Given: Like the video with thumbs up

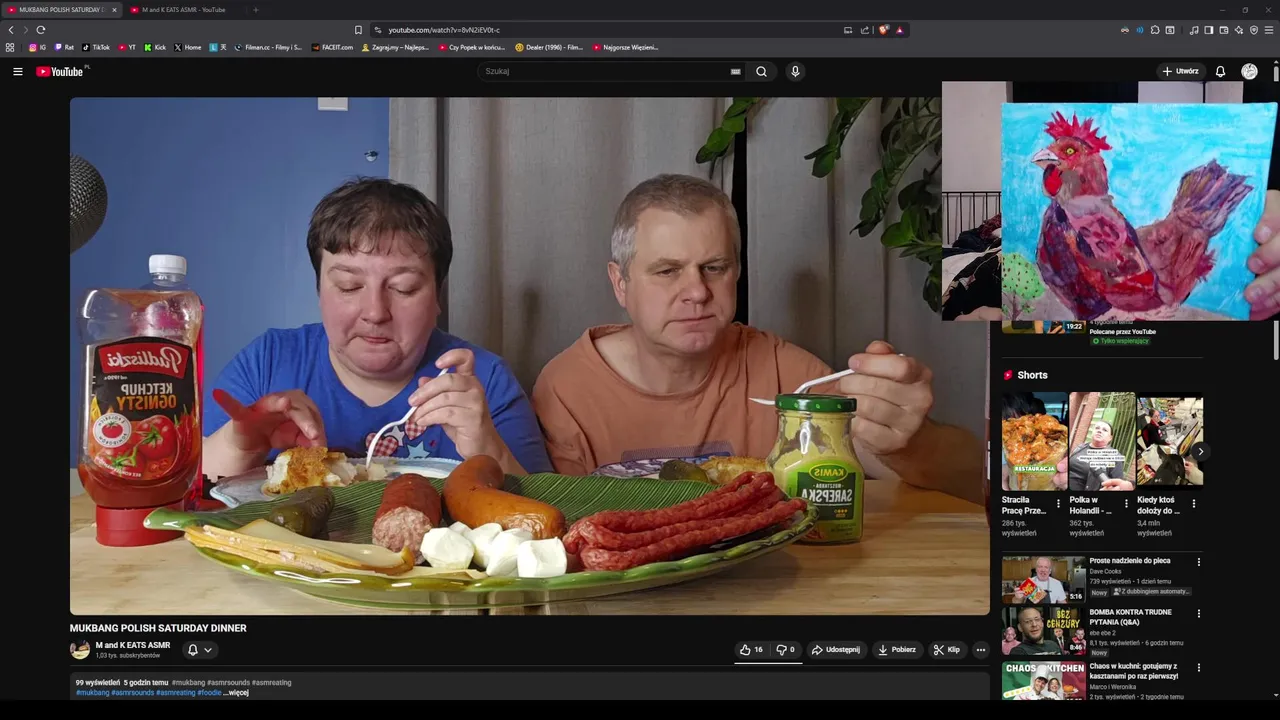Looking at the screenshot, I should tap(751, 650).
